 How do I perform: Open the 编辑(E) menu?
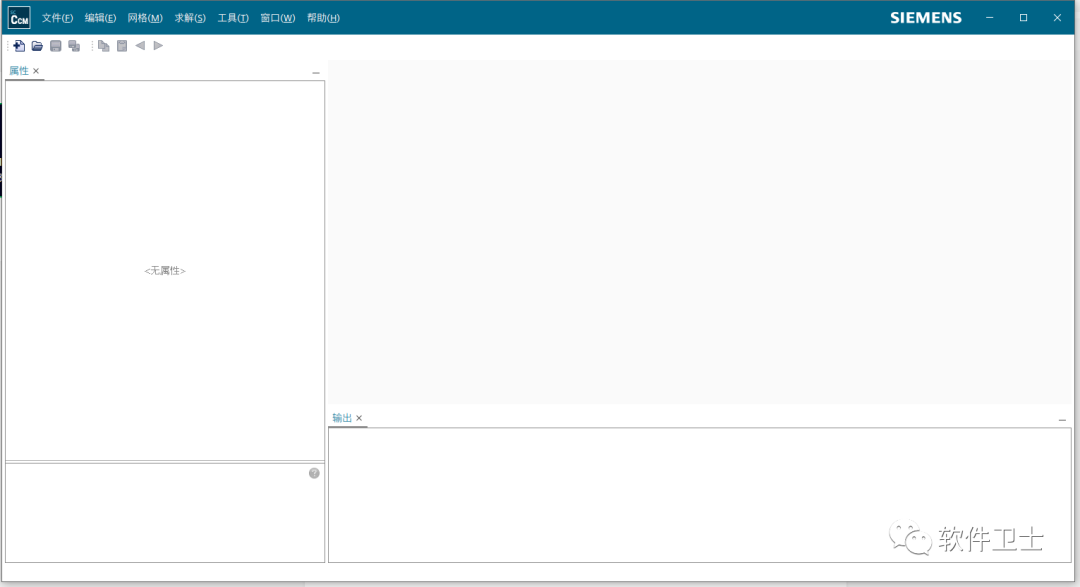[100, 18]
